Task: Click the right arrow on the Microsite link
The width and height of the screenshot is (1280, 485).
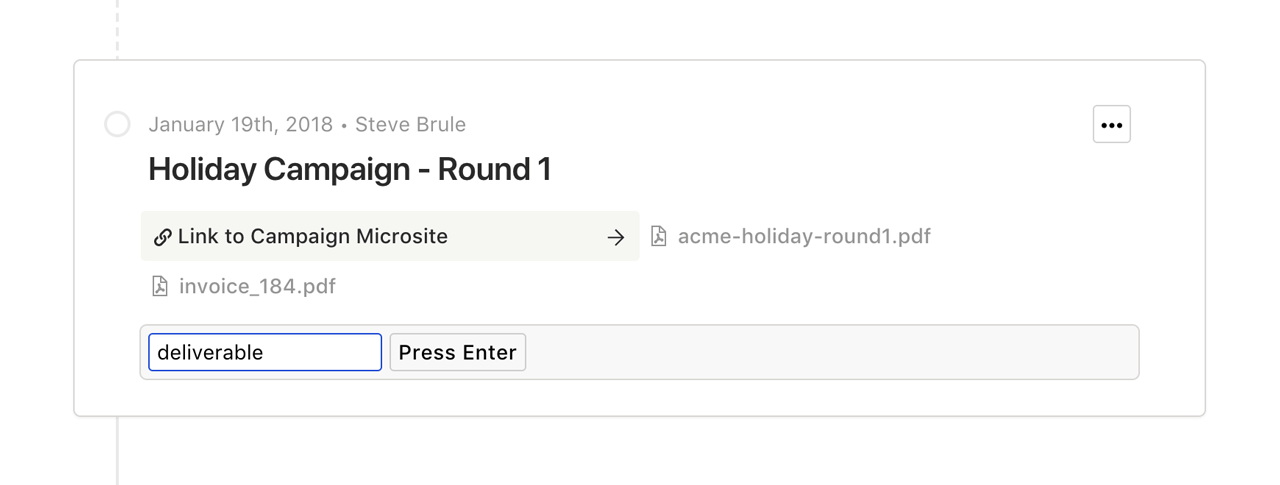Action: pos(616,237)
